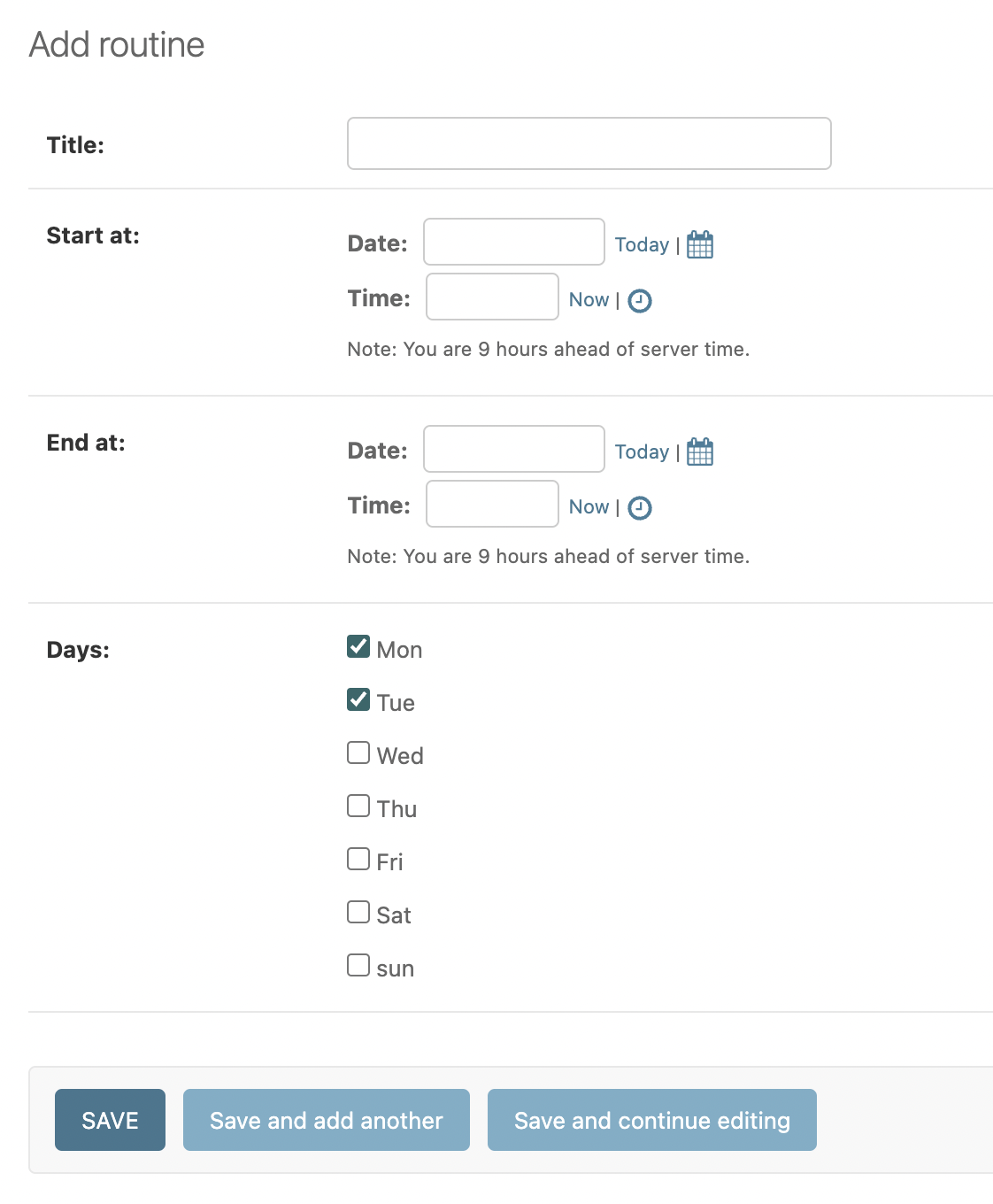Click inside the Title input field
This screenshot has width=993, height=1204.
pos(589,143)
